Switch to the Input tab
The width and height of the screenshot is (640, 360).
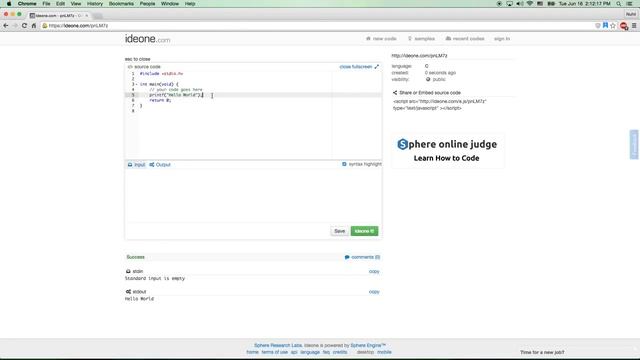click(x=136, y=164)
